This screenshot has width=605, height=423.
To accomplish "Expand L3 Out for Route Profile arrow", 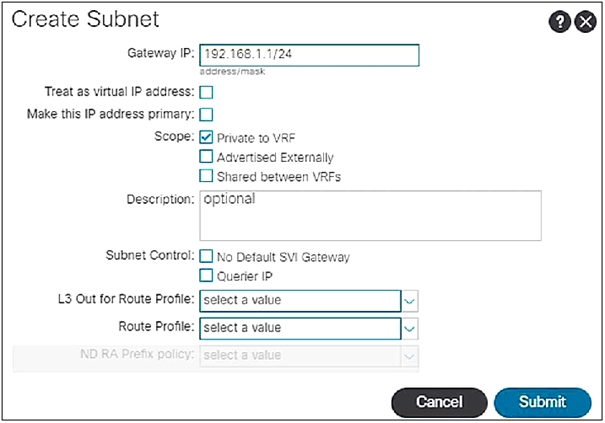I will pos(409,300).
